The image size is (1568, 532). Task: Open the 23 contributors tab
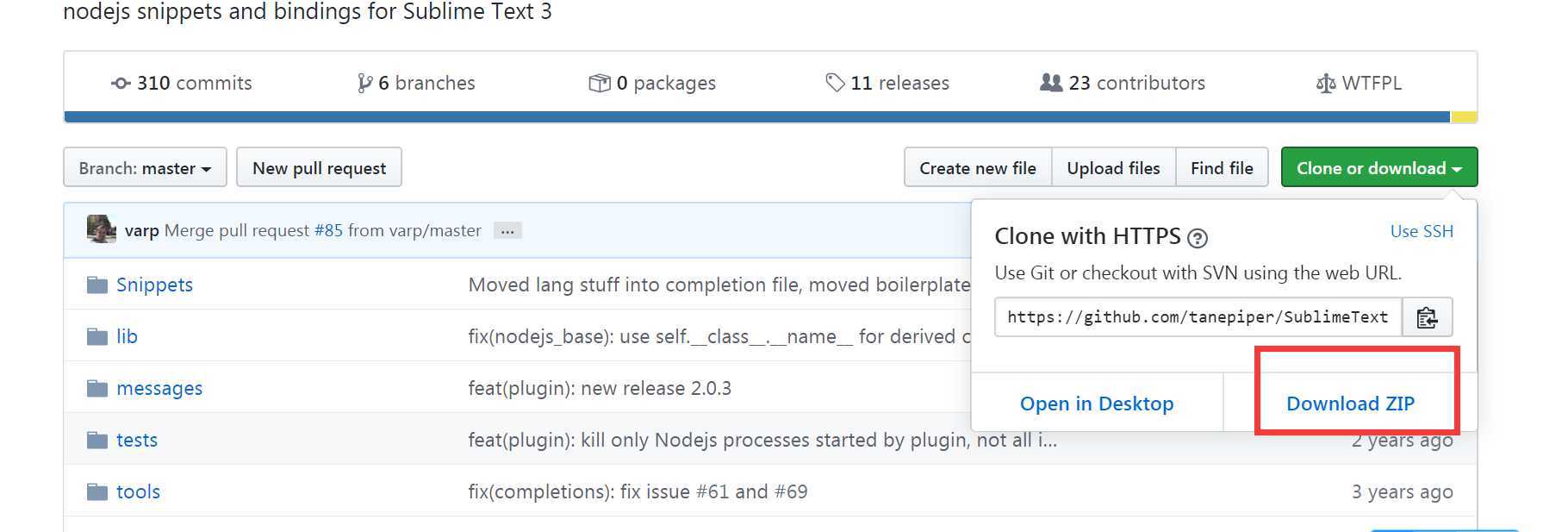(1123, 83)
